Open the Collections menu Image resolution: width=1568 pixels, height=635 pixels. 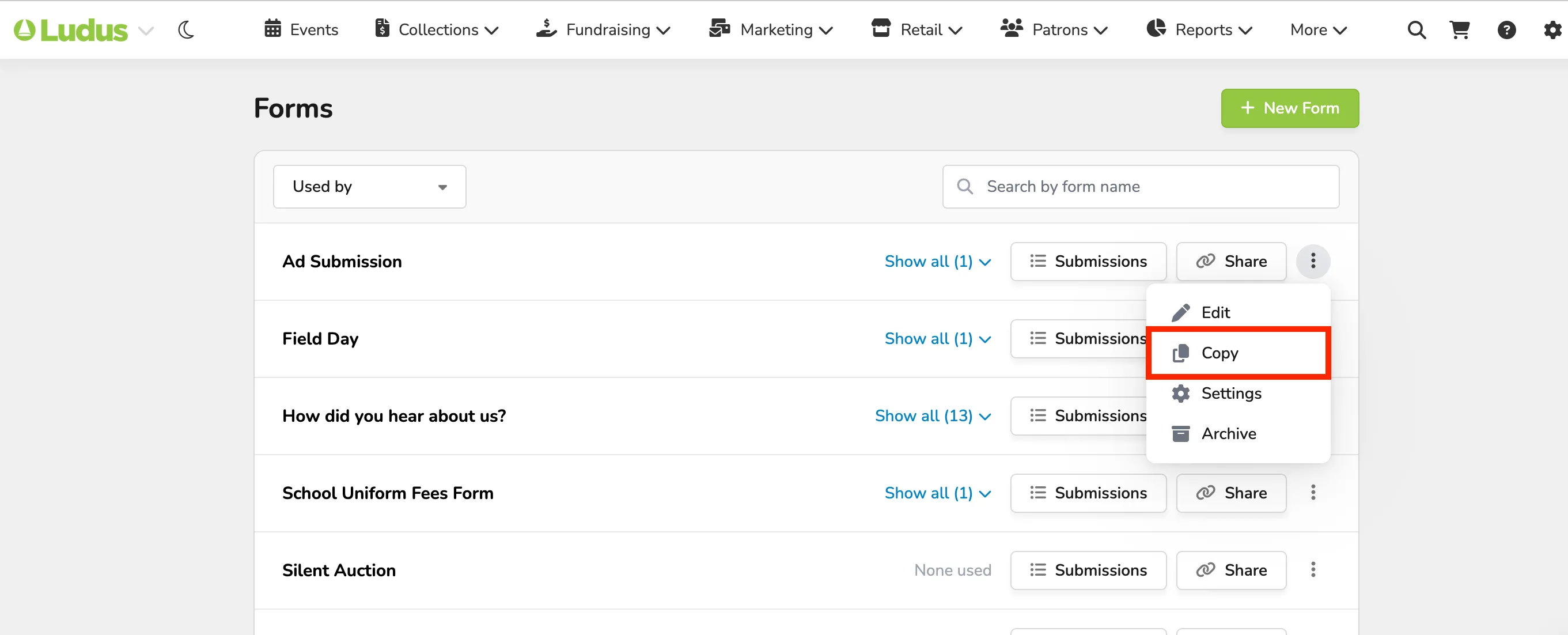437,29
